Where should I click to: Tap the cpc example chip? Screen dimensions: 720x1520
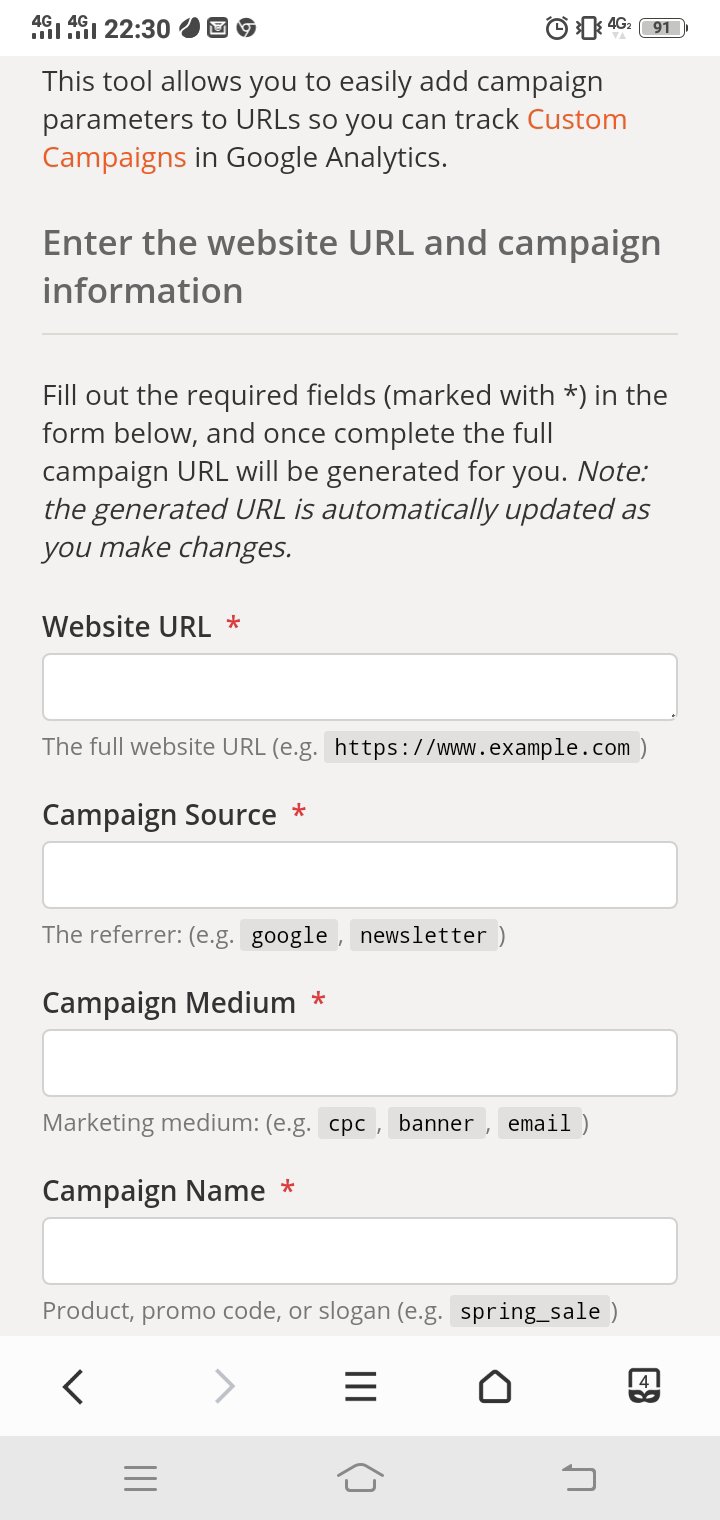coord(346,1123)
